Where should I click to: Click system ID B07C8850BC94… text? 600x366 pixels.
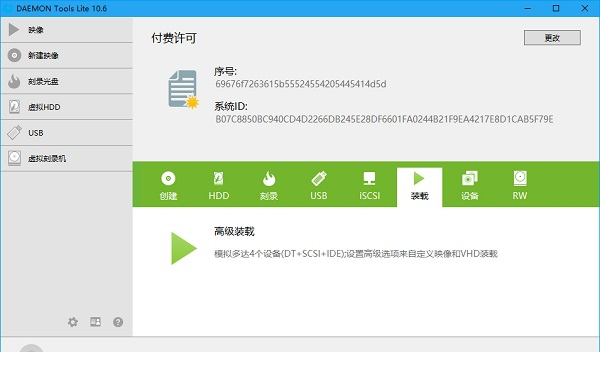384,119
